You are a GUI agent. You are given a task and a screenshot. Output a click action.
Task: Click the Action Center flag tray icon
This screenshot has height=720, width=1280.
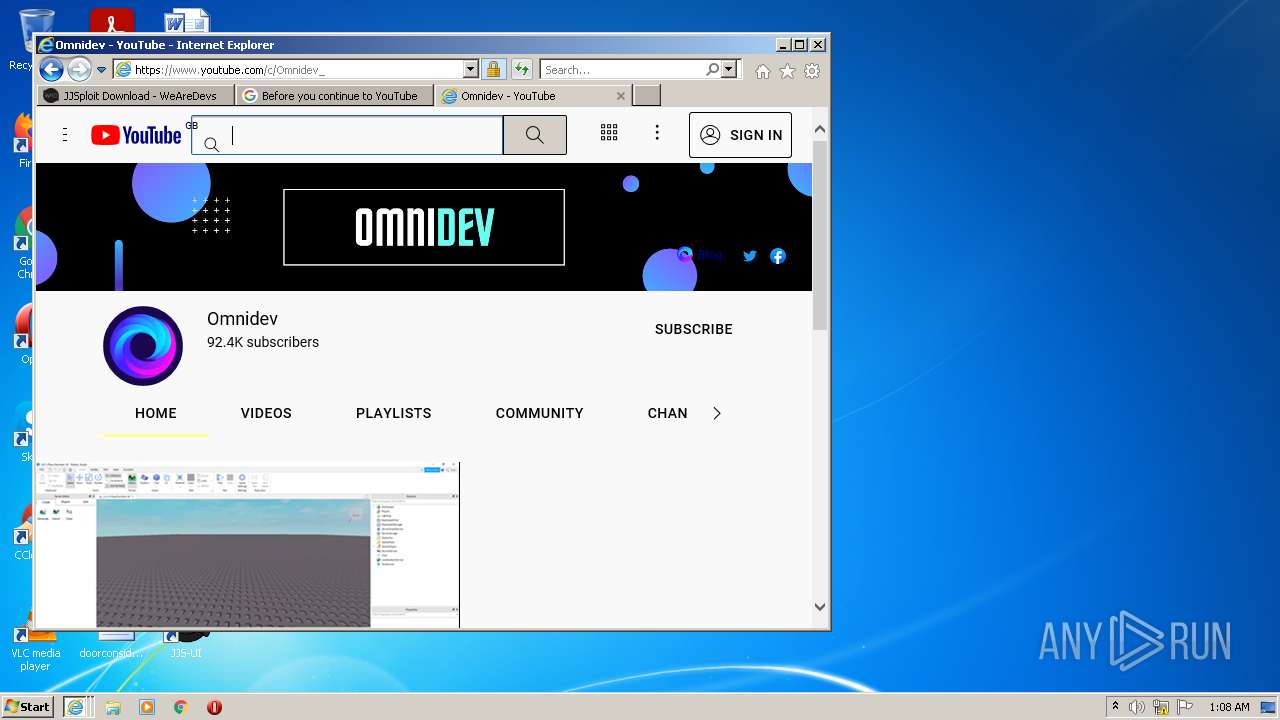click(x=1185, y=707)
